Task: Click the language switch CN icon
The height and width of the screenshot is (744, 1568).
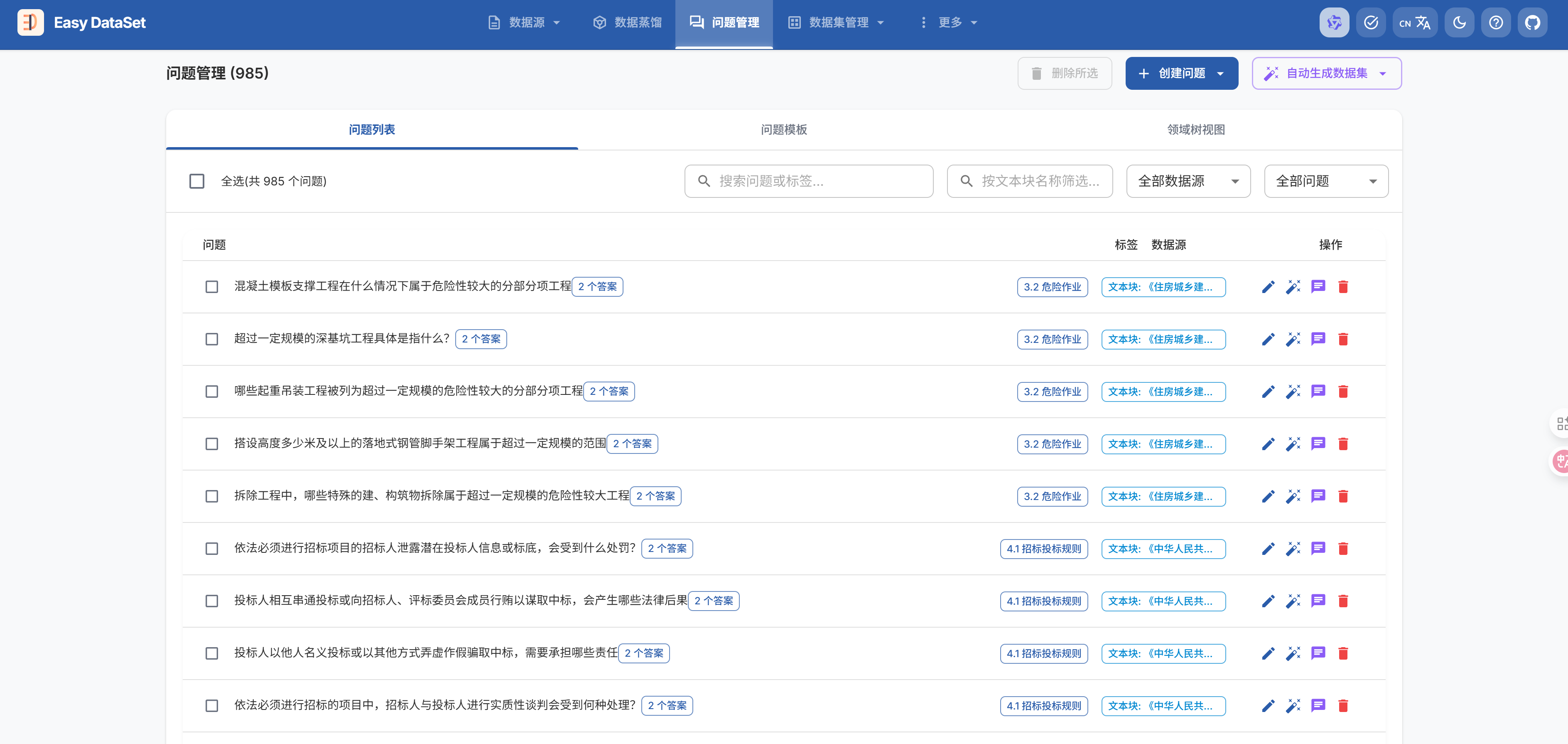Action: pyautogui.click(x=1415, y=22)
